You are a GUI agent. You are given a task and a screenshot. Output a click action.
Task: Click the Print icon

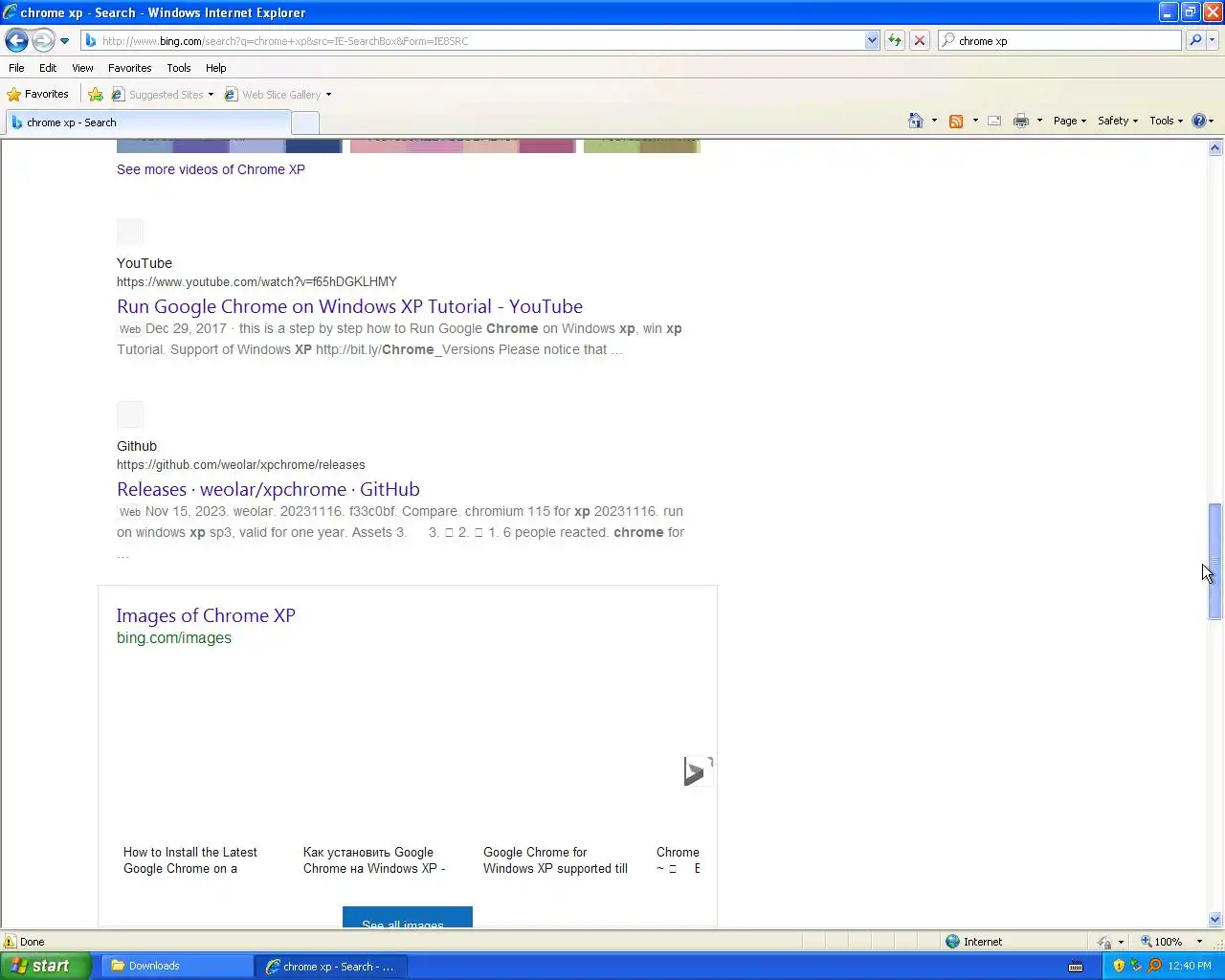tap(1021, 121)
